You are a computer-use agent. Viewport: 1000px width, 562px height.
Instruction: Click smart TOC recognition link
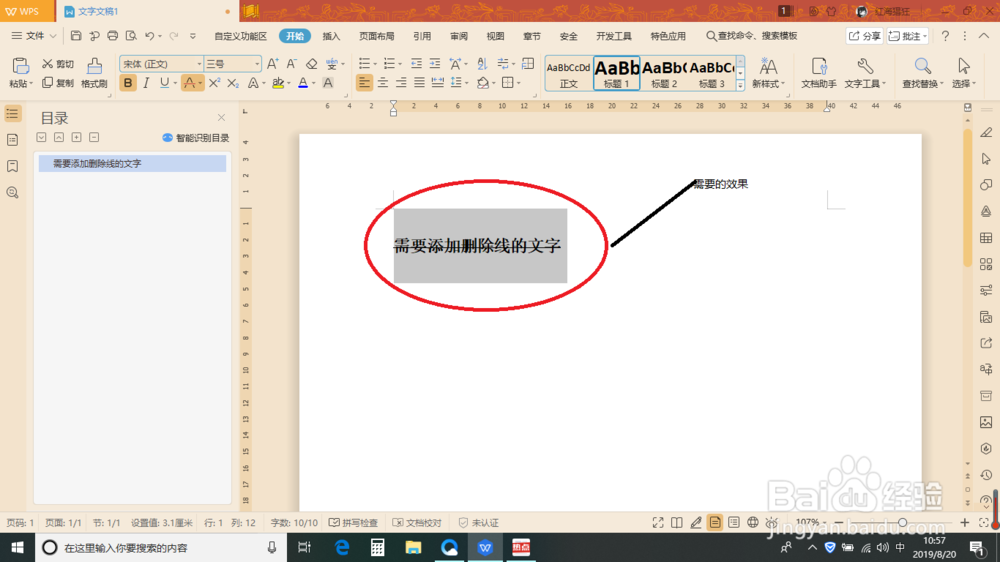coord(196,138)
